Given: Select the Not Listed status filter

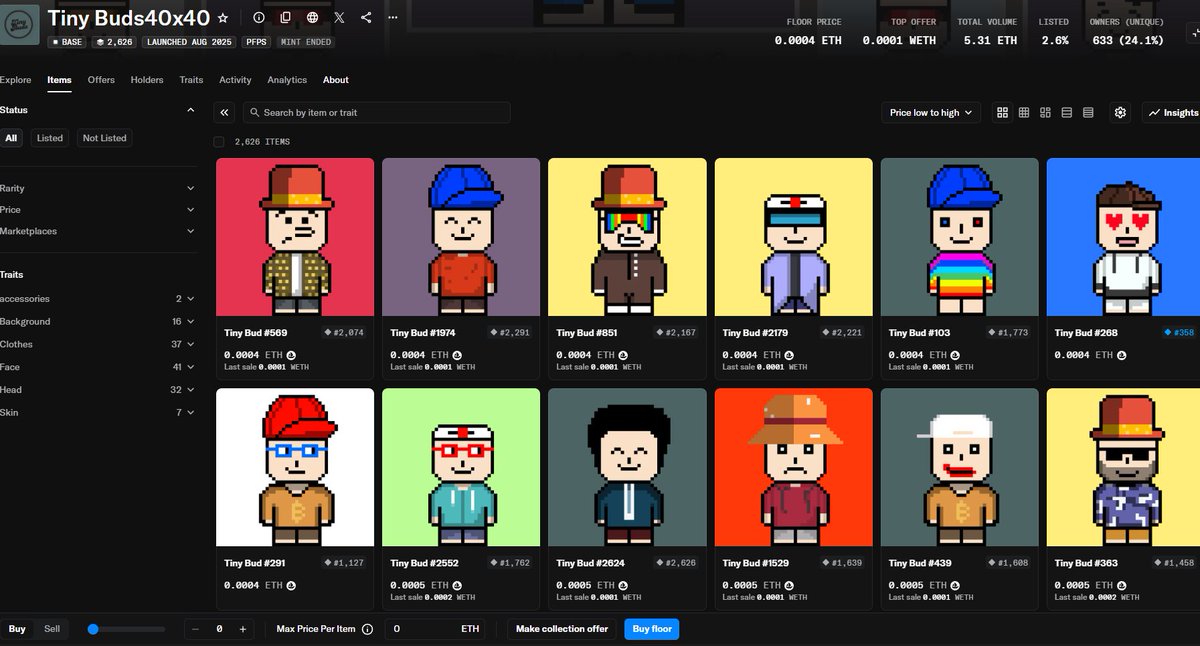Looking at the screenshot, I should click(105, 138).
